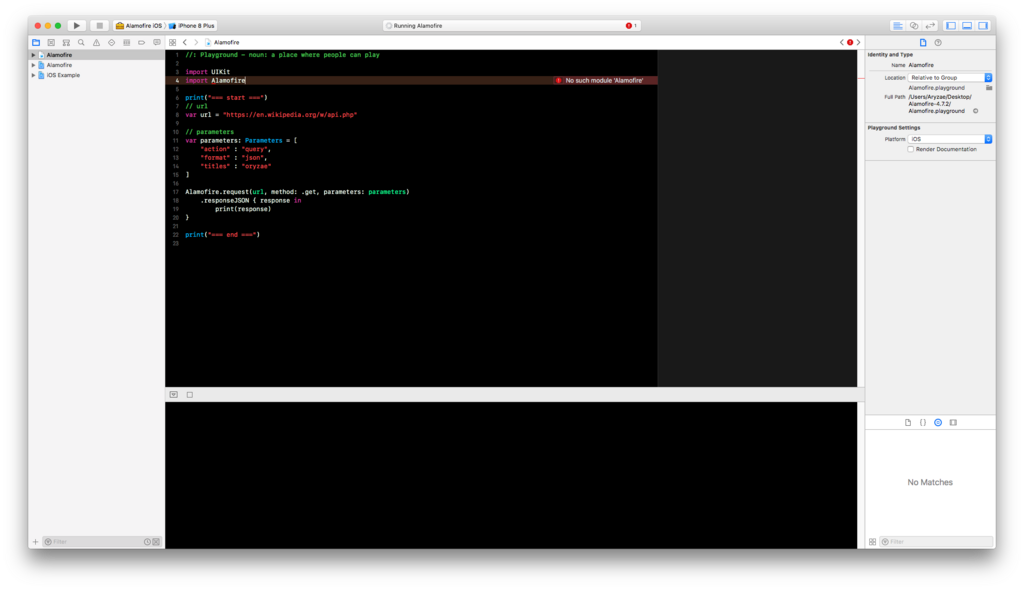Select the second Alamofire project row

pos(59,65)
